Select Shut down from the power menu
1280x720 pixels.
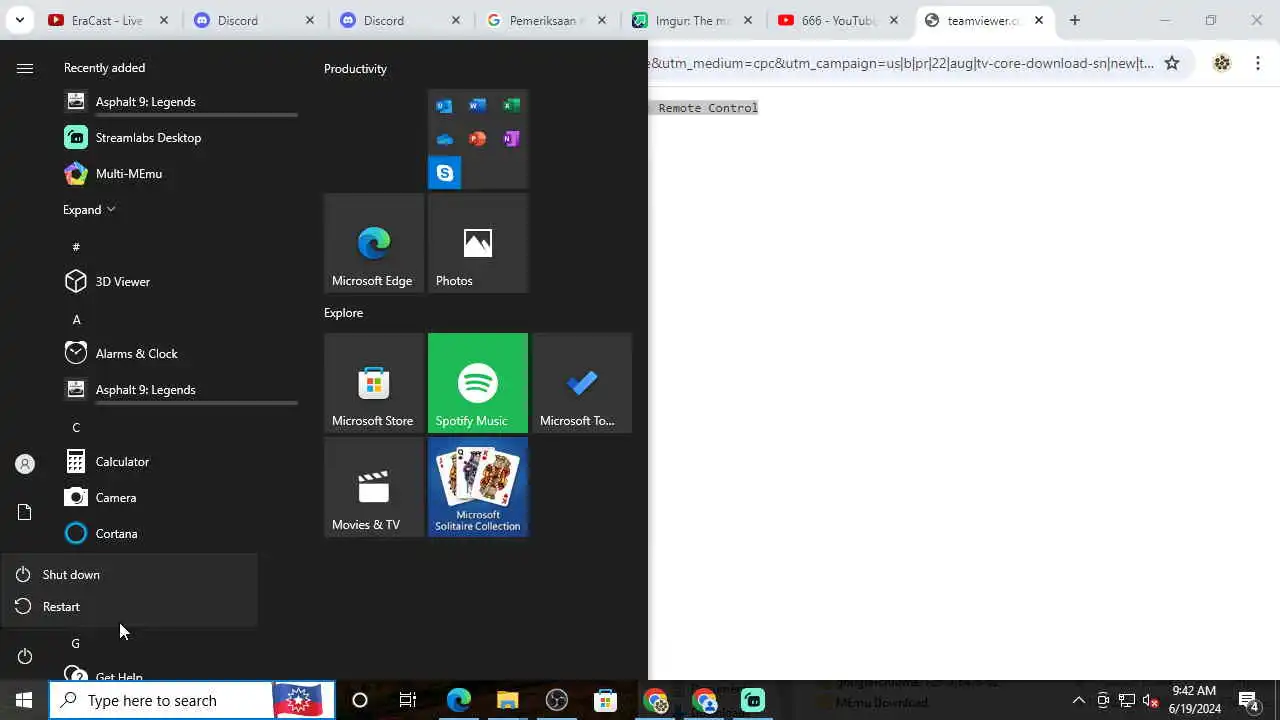click(129, 574)
